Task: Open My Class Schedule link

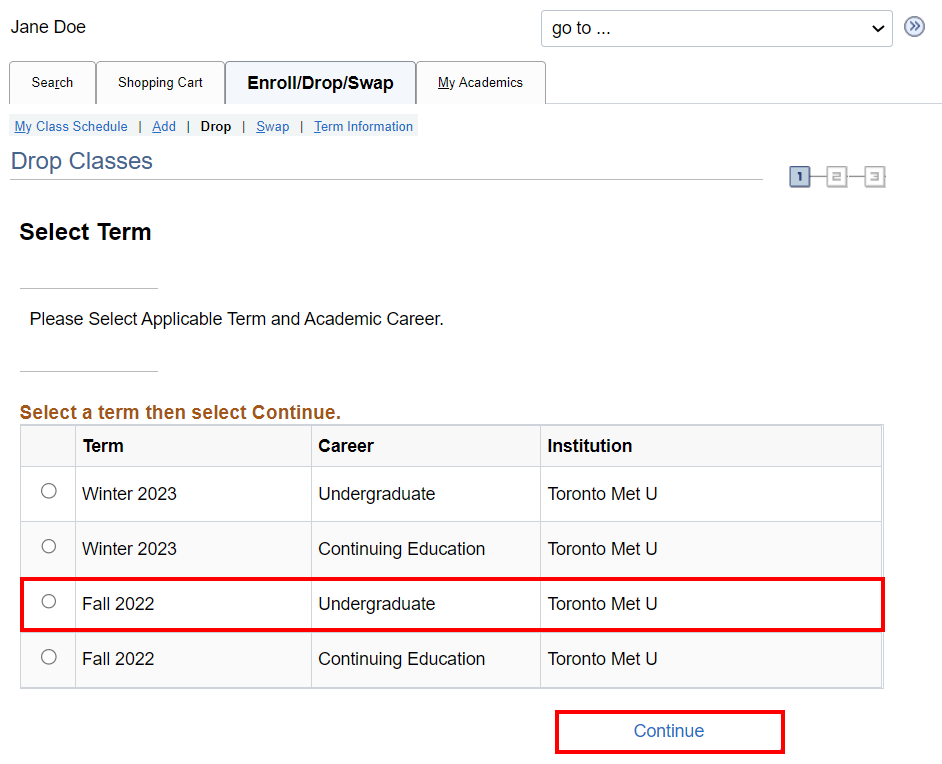Action: (x=71, y=127)
